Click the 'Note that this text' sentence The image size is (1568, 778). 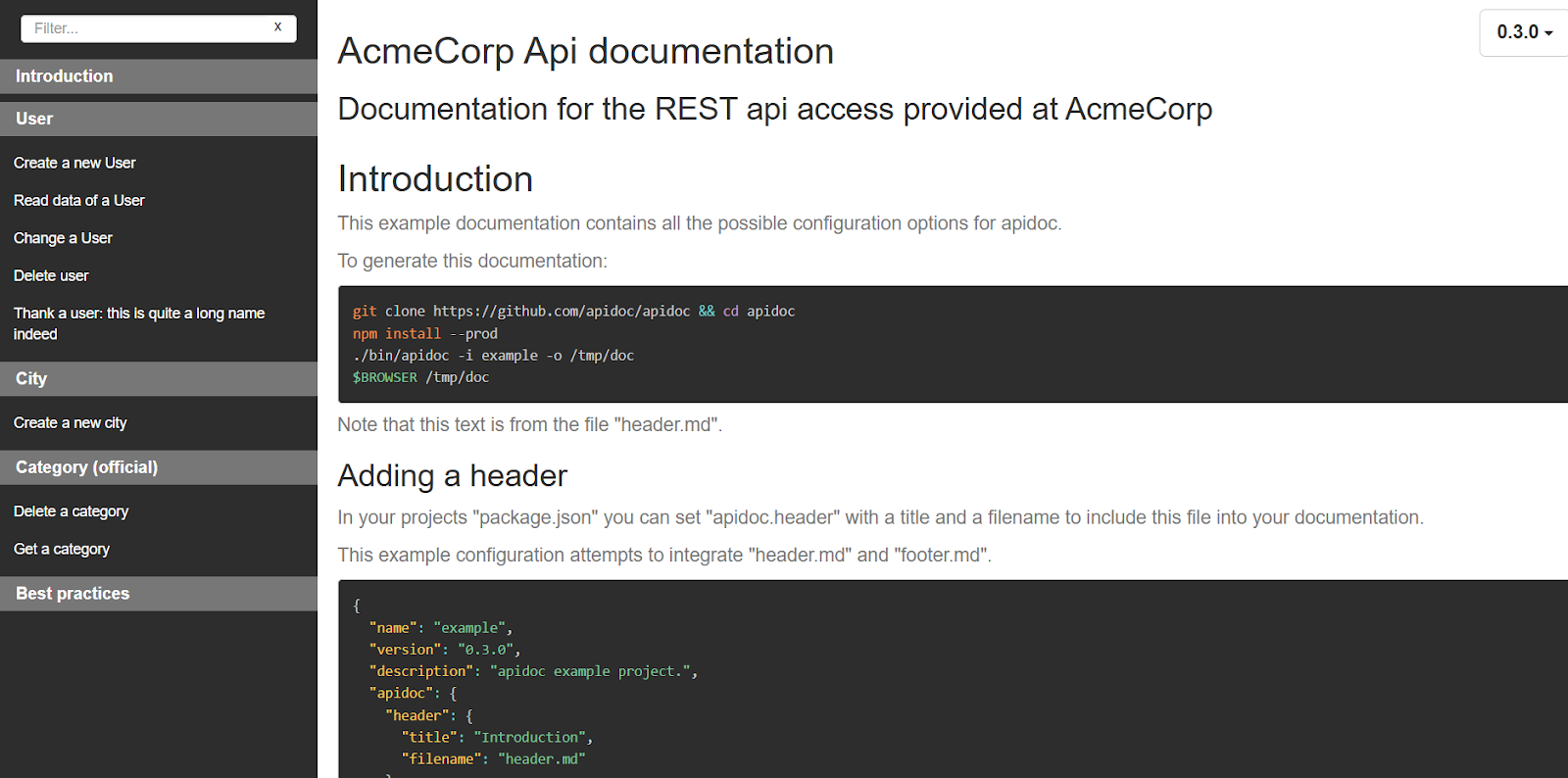coord(530,425)
